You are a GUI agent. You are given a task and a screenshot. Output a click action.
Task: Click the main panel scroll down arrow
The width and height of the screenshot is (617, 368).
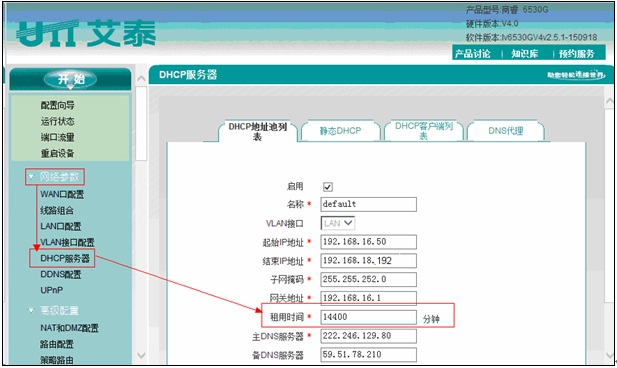[610, 356]
